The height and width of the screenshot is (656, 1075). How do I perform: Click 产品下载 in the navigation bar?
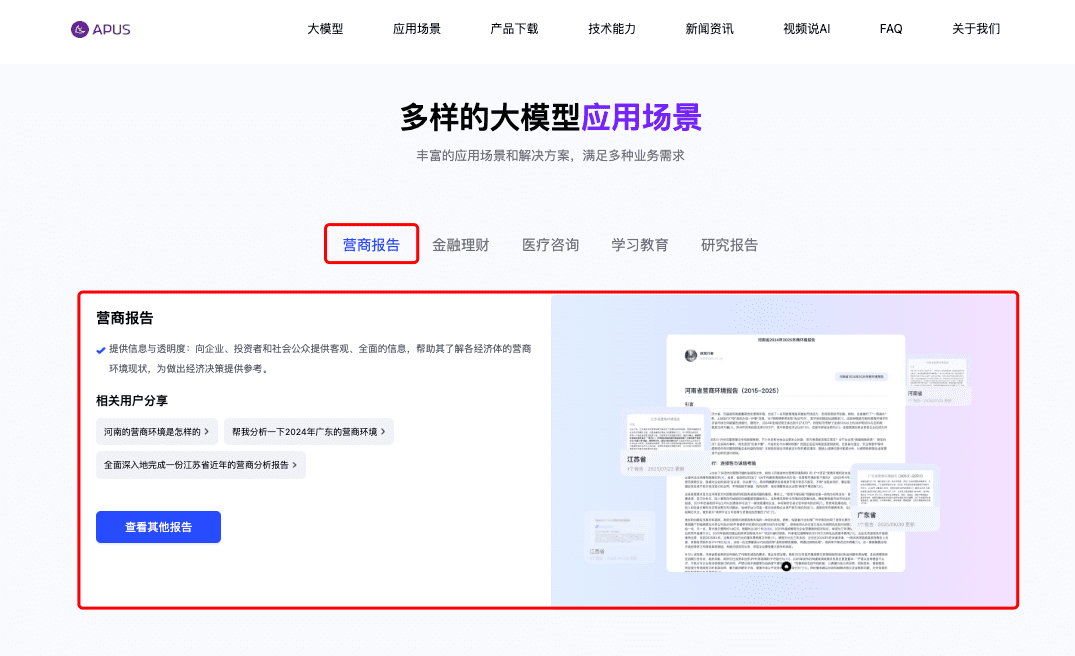pos(513,29)
